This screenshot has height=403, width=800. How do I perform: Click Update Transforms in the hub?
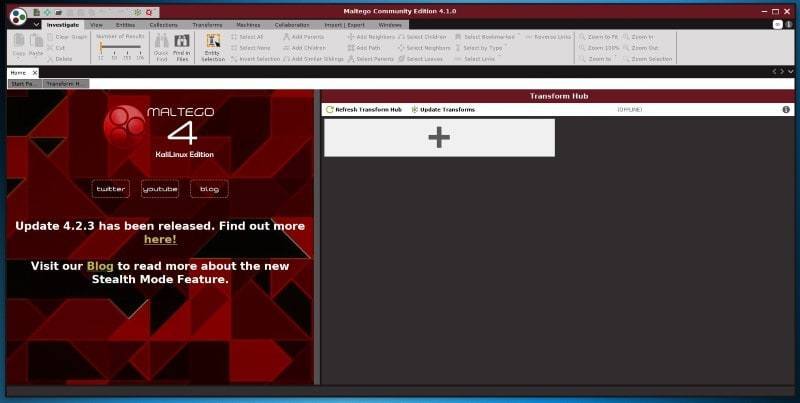click(442, 109)
